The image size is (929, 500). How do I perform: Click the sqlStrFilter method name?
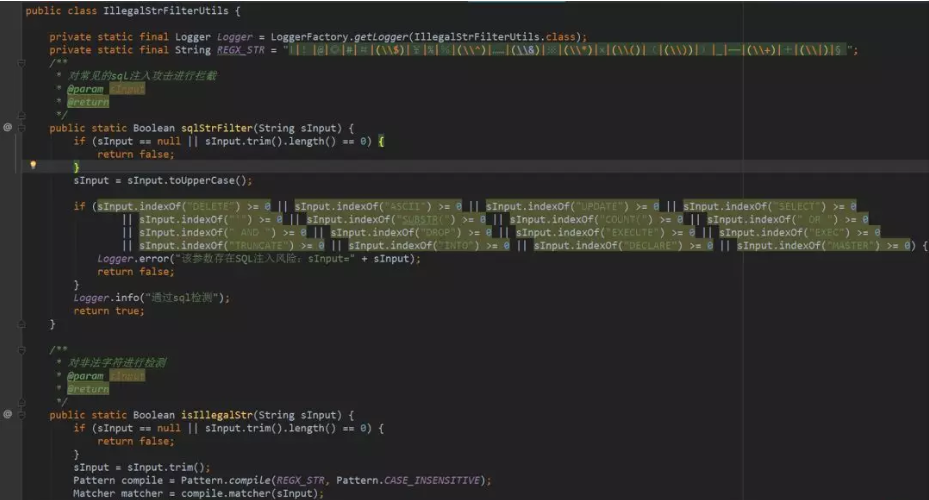(216, 128)
